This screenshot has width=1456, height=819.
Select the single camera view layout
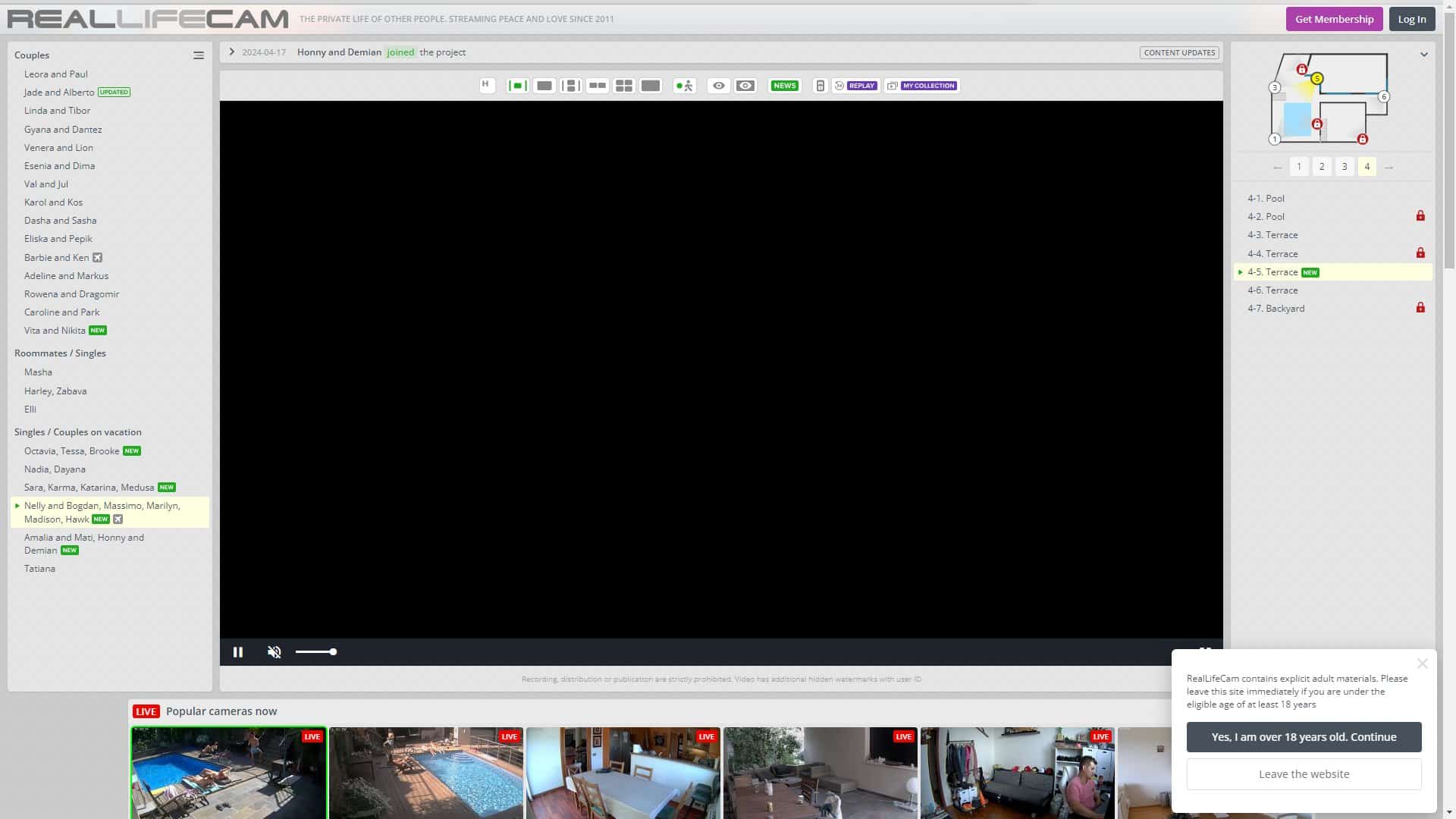click(543, 86)
